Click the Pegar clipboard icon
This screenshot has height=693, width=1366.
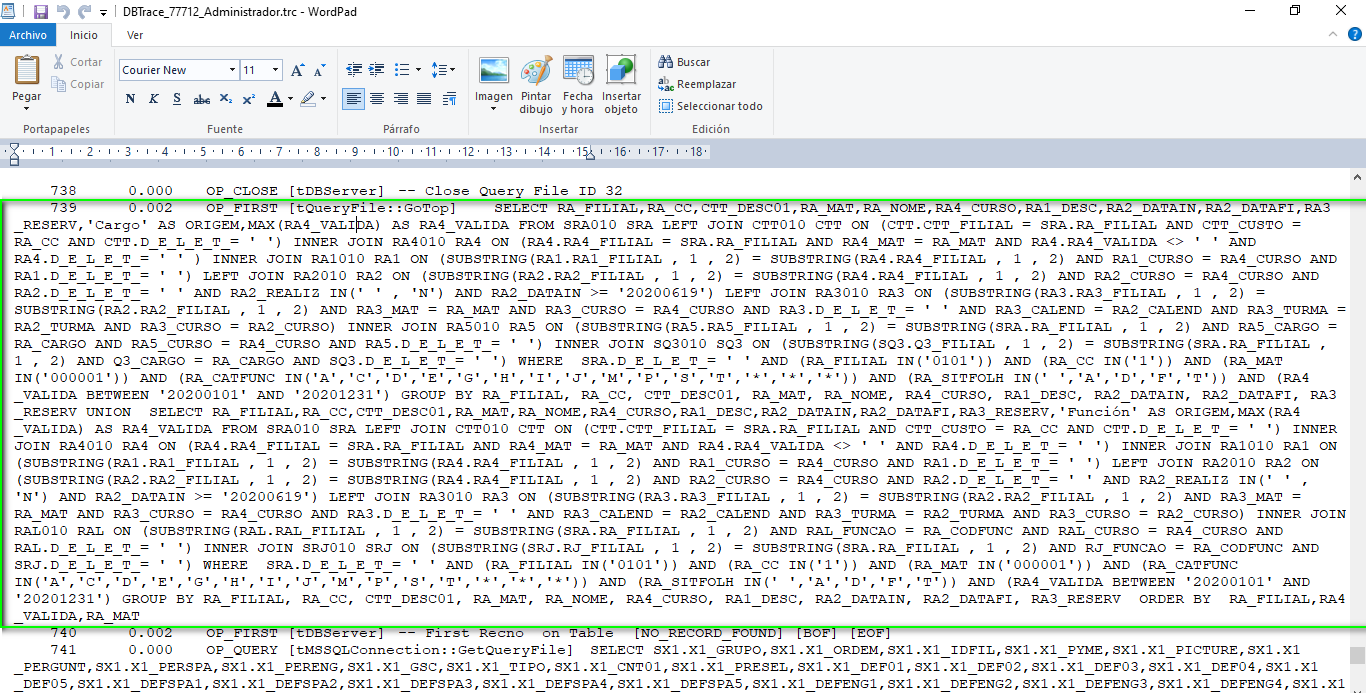point(27,70)
